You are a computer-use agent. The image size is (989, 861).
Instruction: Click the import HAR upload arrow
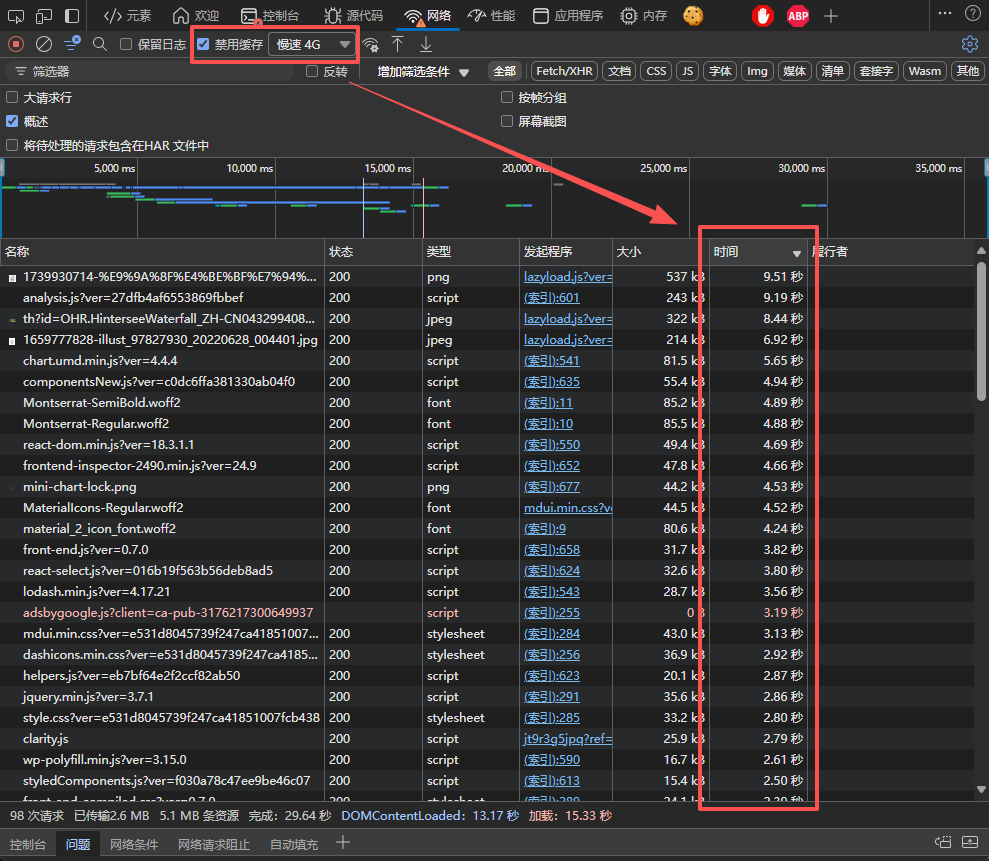[x=398, y=44]
